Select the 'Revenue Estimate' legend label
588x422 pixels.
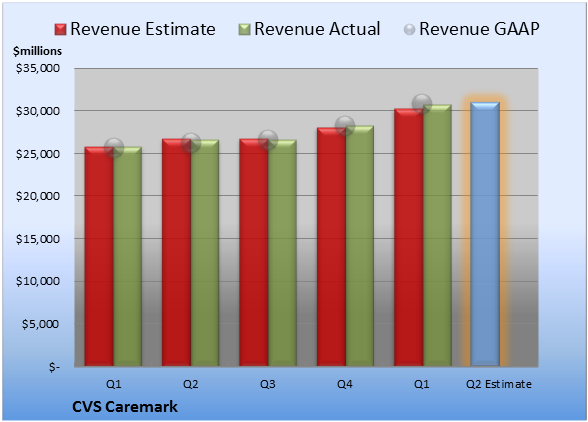143,29
